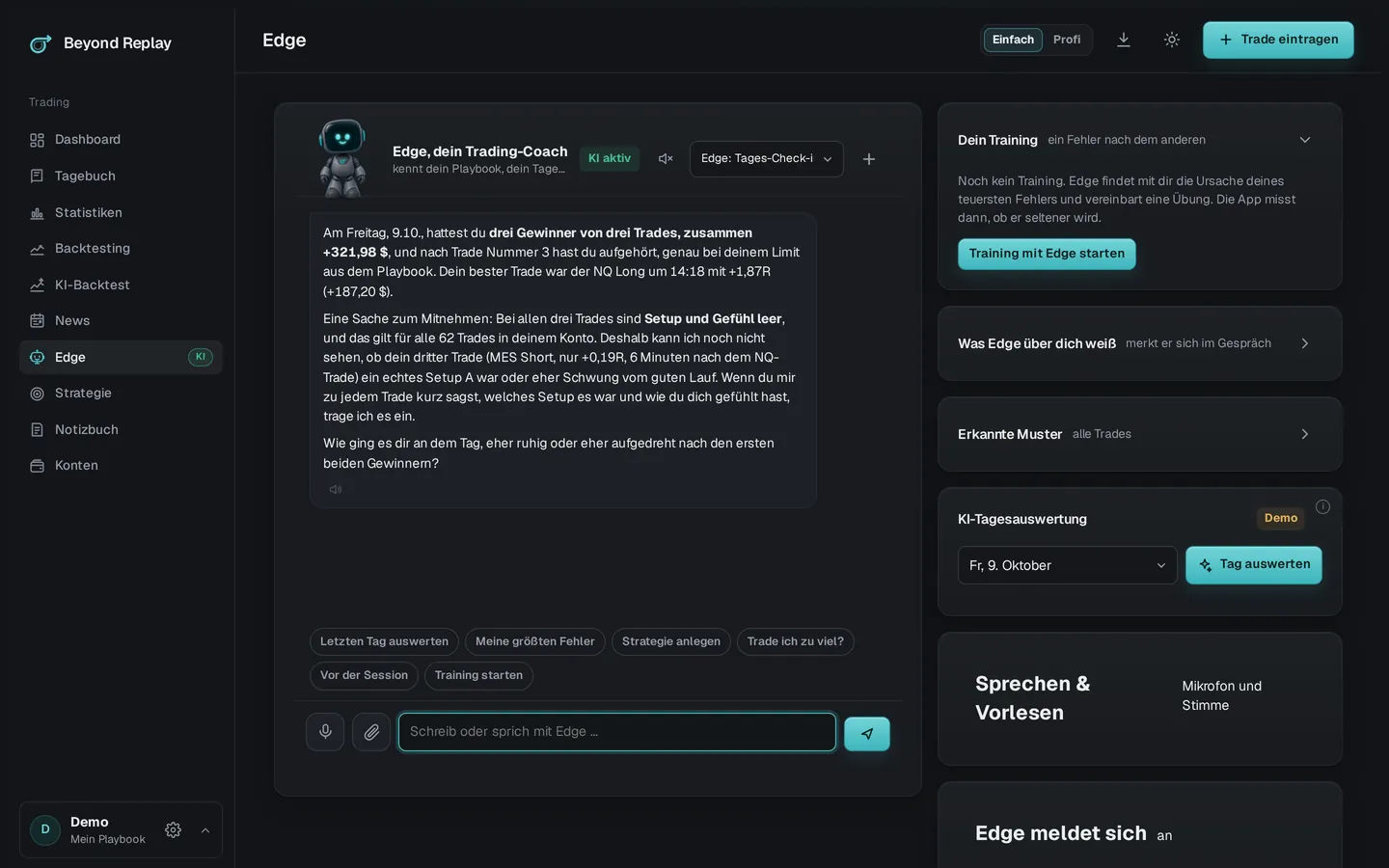Expand the Demo account menu chevron
This screenshot has width=1389, height=868.
coord(205,830)
